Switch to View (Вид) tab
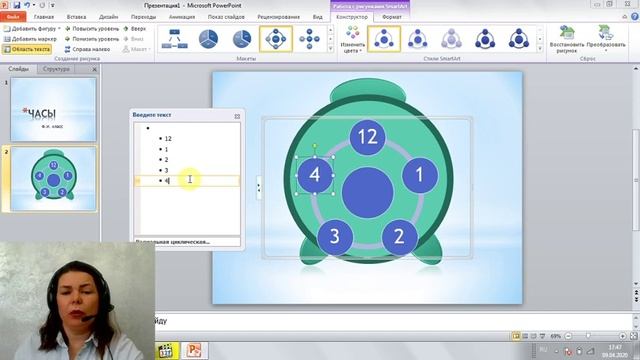Viewport: 640px width, 360px height. (x=318, y=17)
